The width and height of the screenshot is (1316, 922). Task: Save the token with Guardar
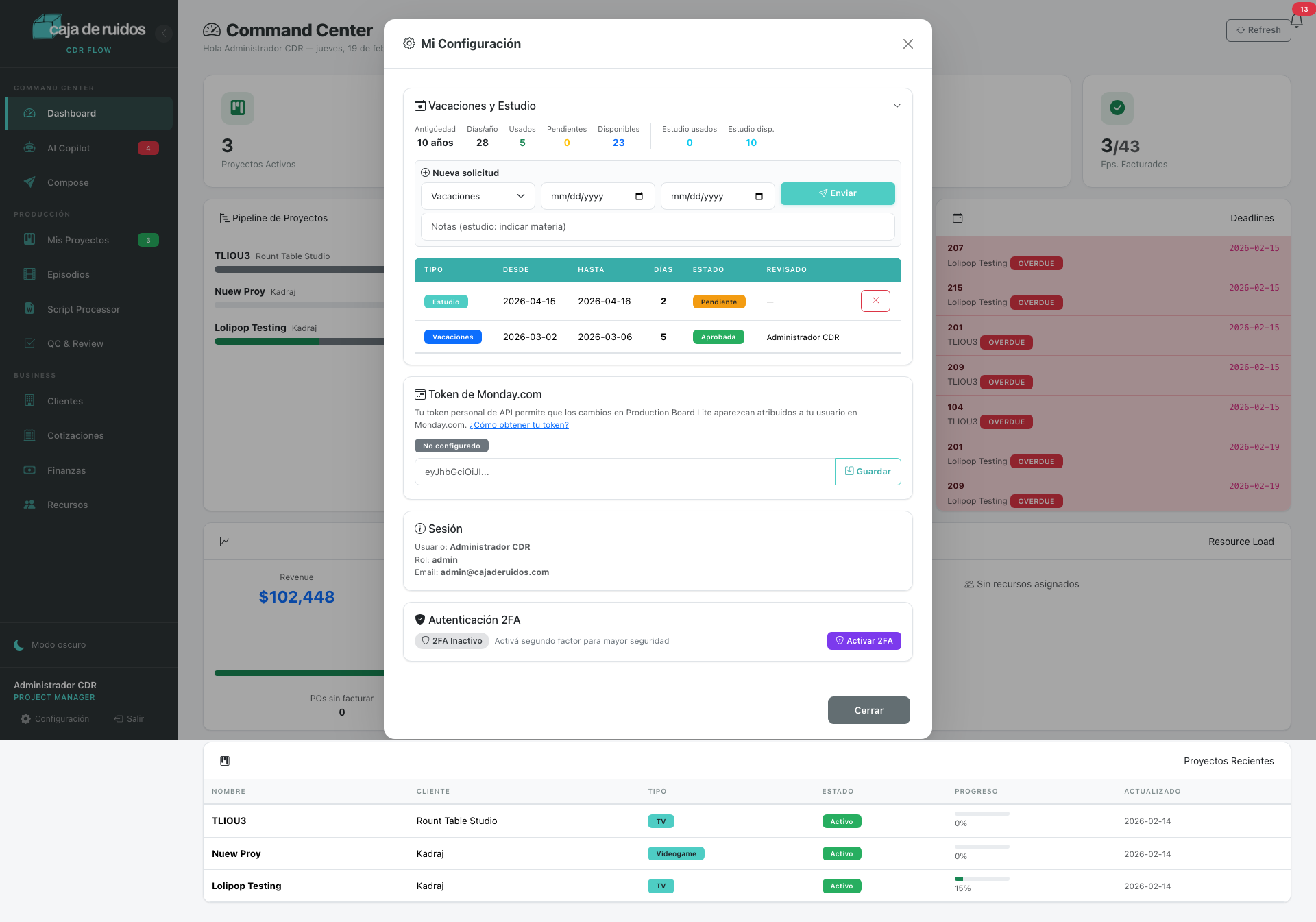(868, 472)
